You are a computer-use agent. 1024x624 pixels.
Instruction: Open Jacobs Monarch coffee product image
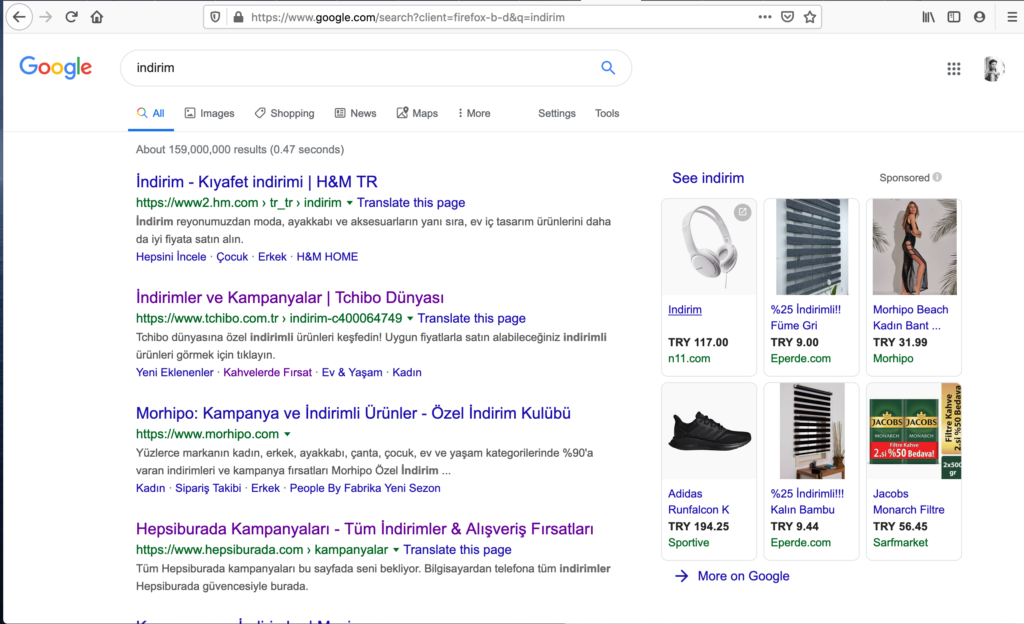click(914, 431)
